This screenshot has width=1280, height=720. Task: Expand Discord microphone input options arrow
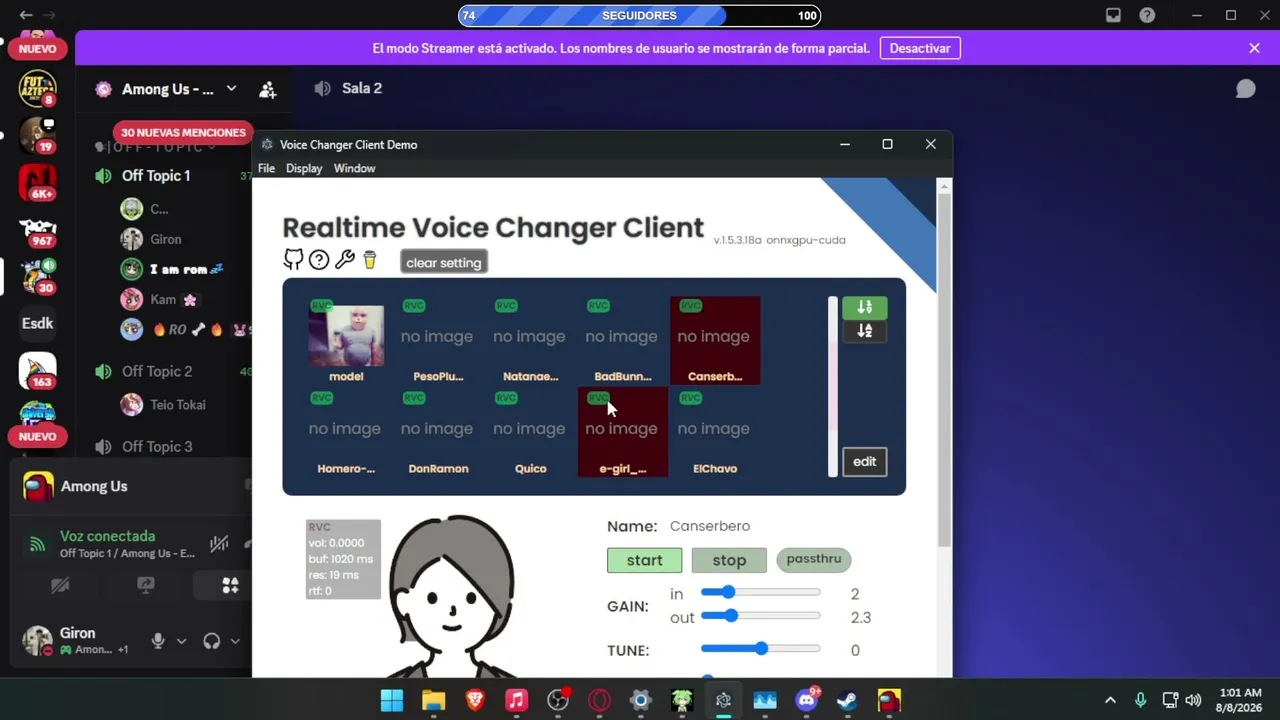(181, 641)
